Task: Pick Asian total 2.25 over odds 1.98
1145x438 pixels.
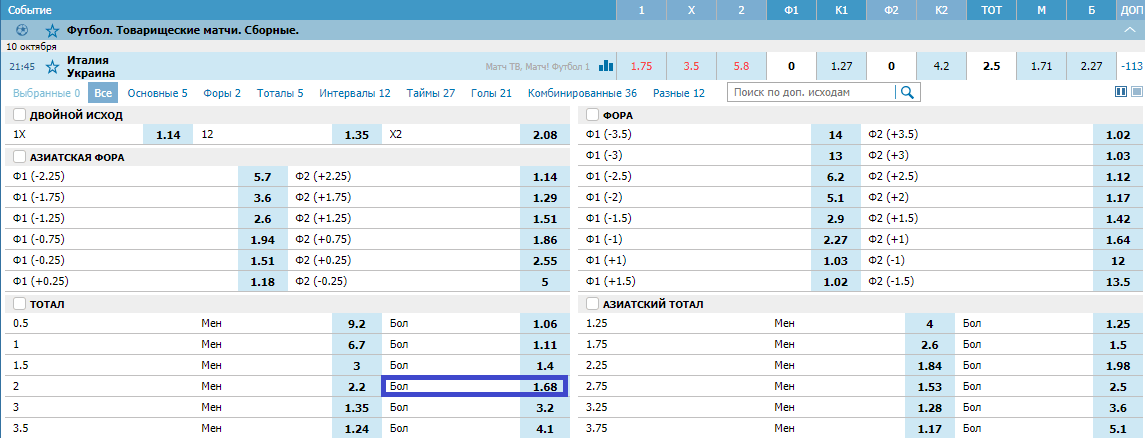Action: 1117,366
